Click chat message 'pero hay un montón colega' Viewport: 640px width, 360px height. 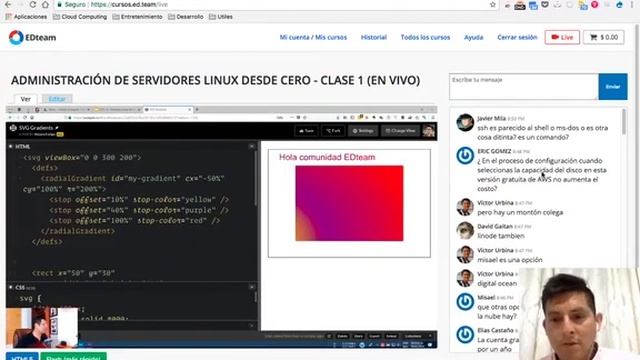tap(520, 212)
